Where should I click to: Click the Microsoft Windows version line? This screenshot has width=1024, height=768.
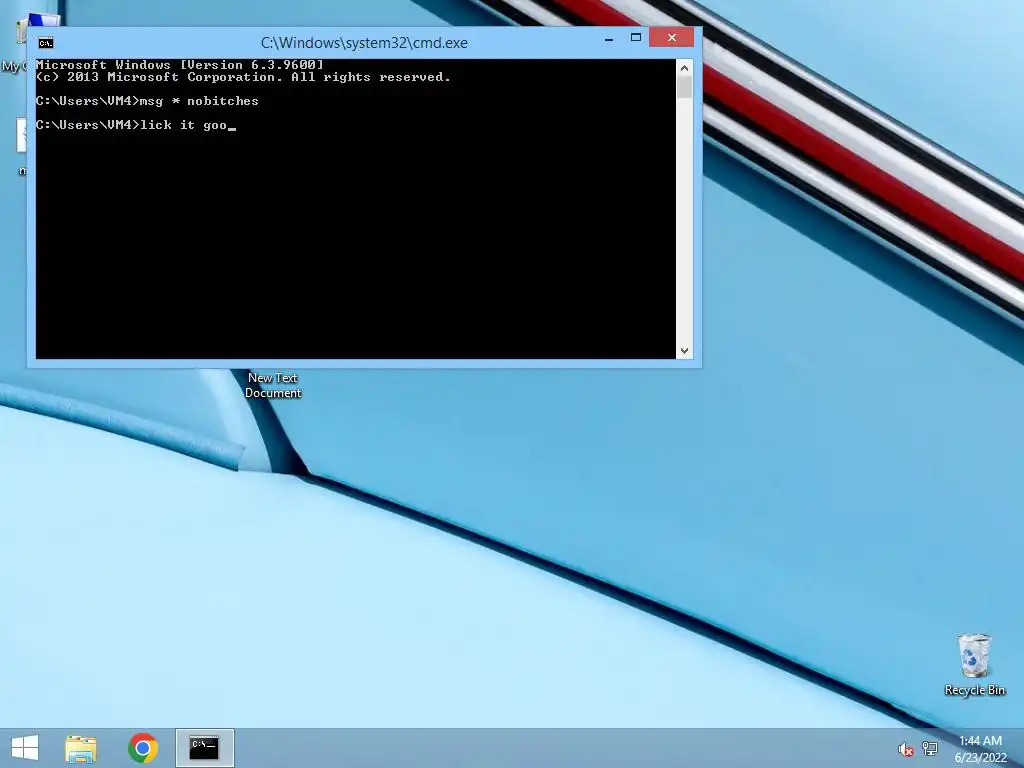[180, 65]
